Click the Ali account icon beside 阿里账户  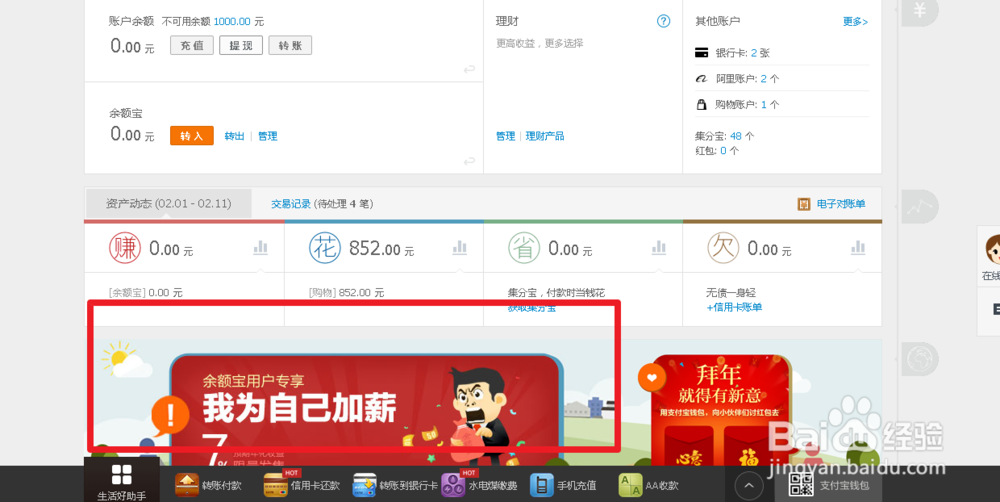[702, 78]
